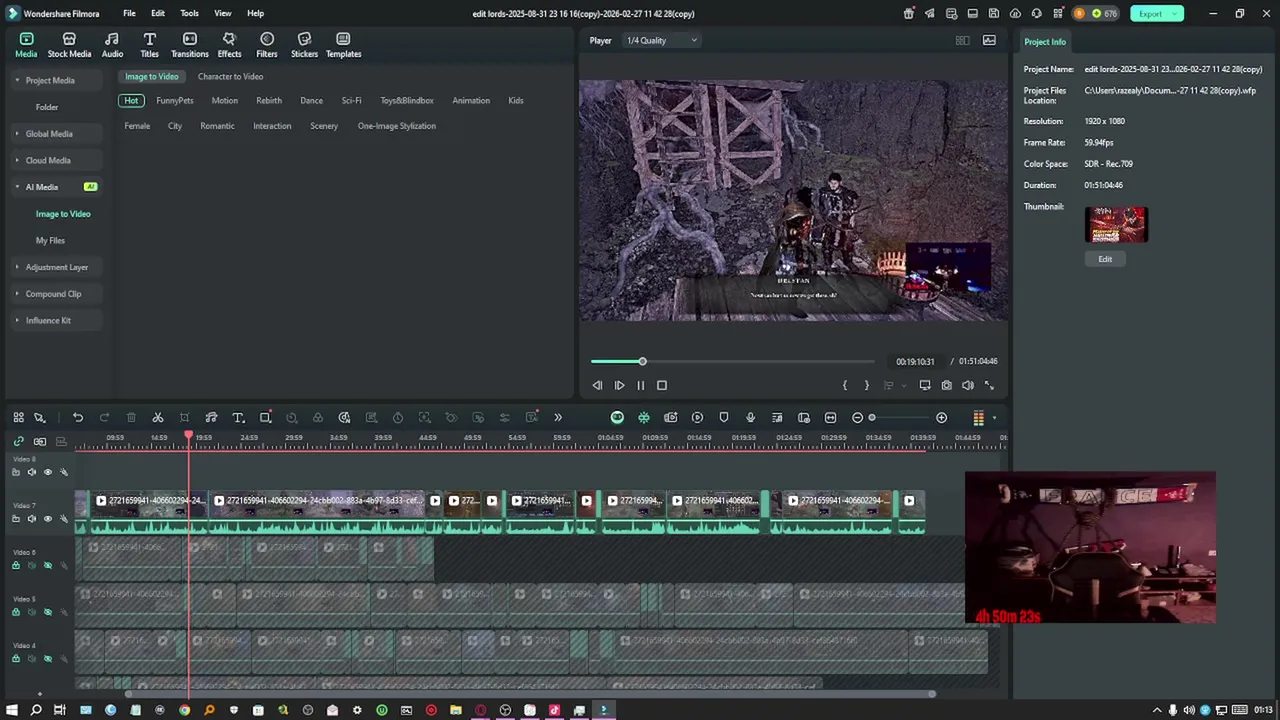
Task: Show more timeline tools via double chevron
Action: click(x=558, y=418)
